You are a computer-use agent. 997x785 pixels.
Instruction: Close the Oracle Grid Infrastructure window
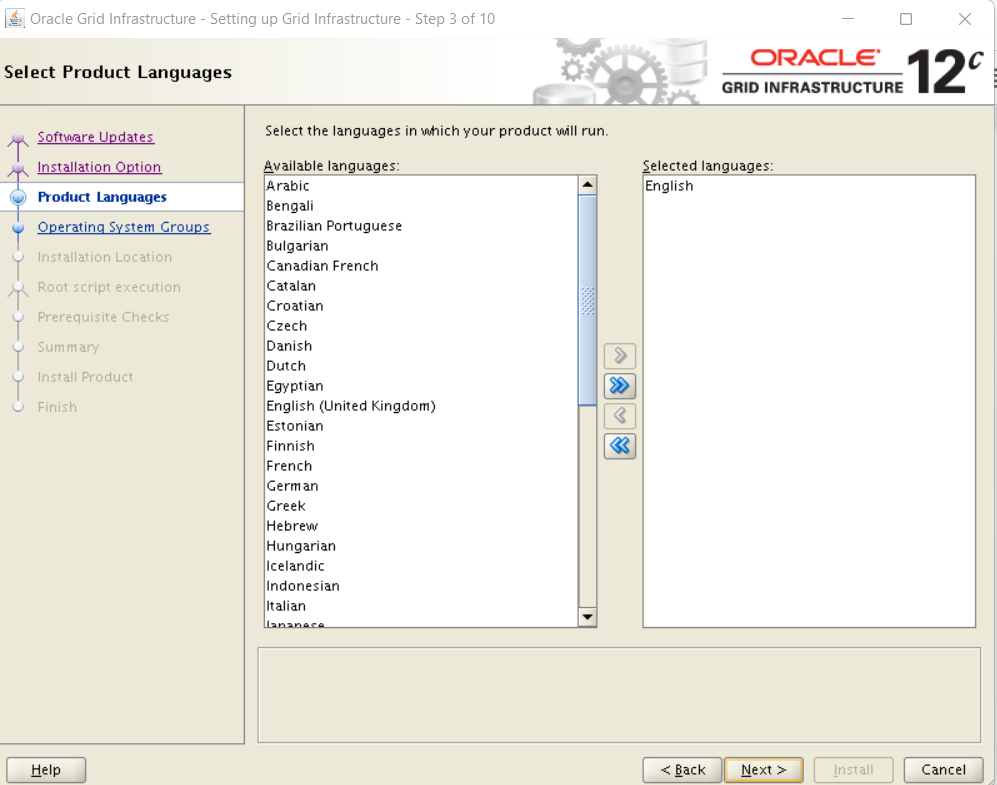click(965, 19)
